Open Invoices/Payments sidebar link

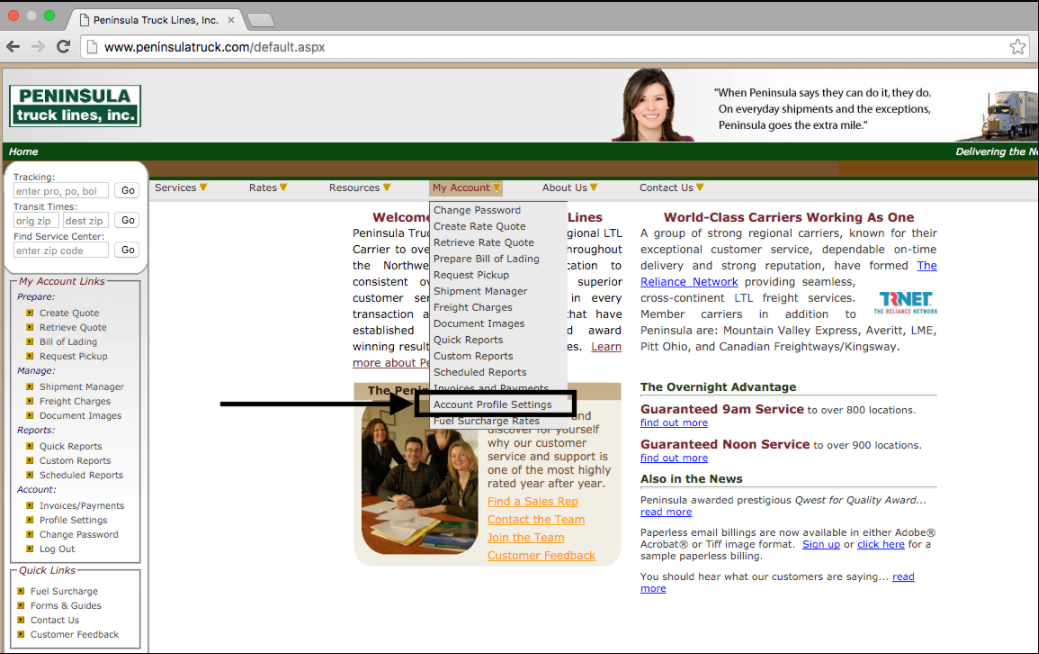(82, 505)
